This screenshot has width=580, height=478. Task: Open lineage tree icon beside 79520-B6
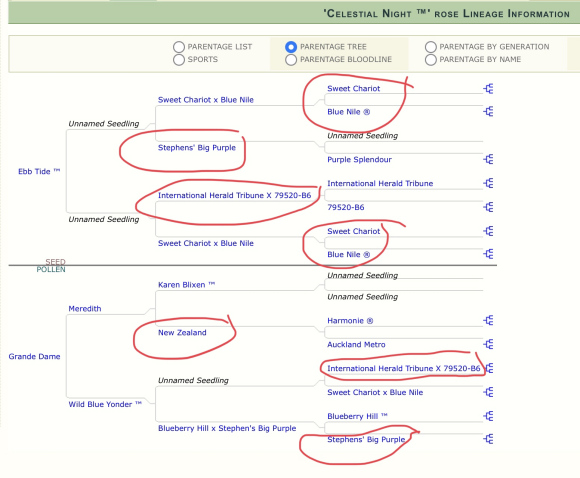coord(488,207)
